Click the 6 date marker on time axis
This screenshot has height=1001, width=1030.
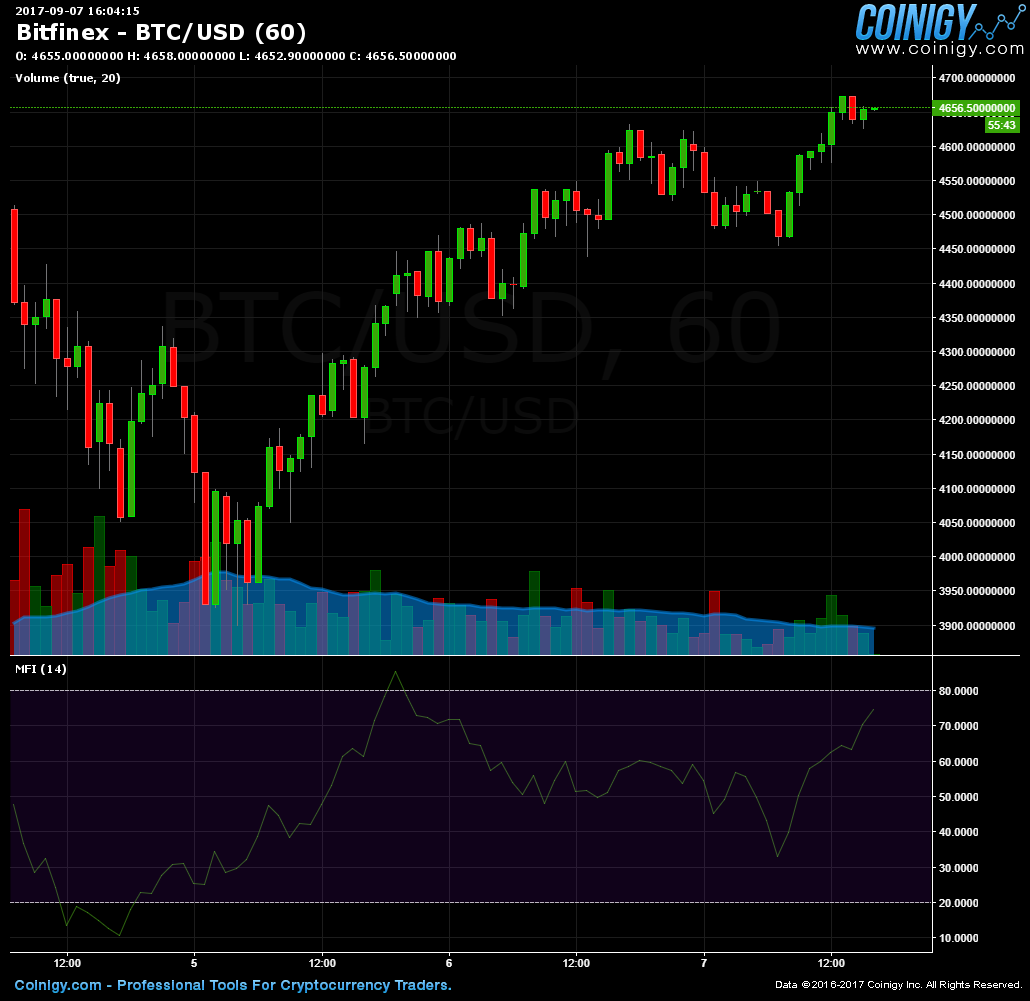(448, 963)
